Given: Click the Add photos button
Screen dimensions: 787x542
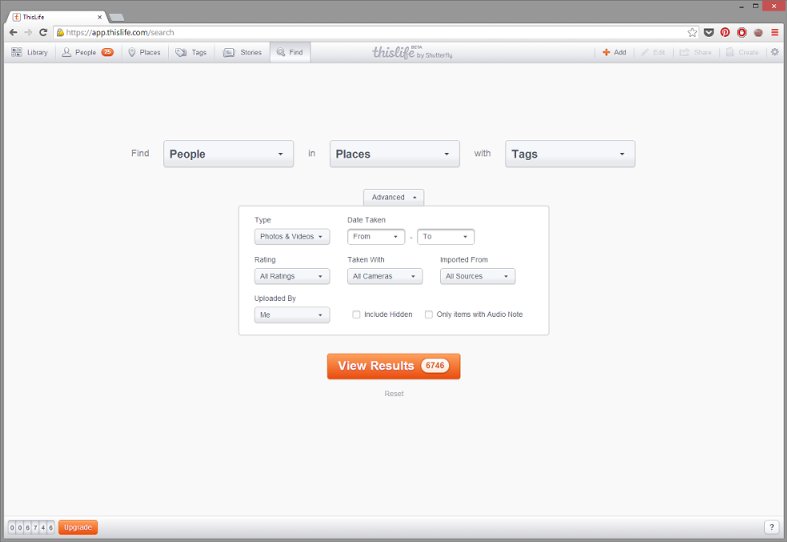Looking at the screenshot, I should point(614,52).
